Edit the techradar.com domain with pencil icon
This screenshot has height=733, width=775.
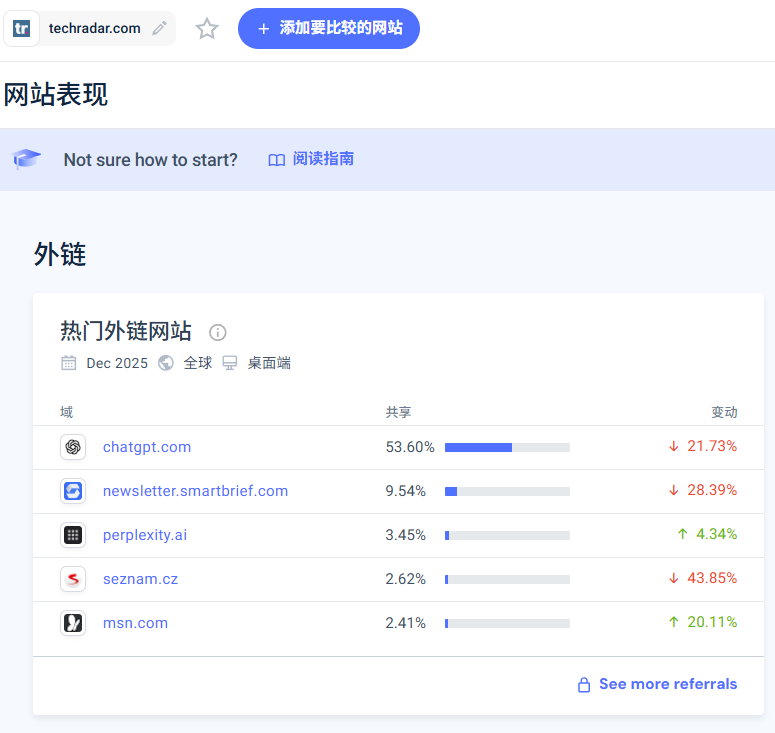pyautogui.click(x=159, y=28)
